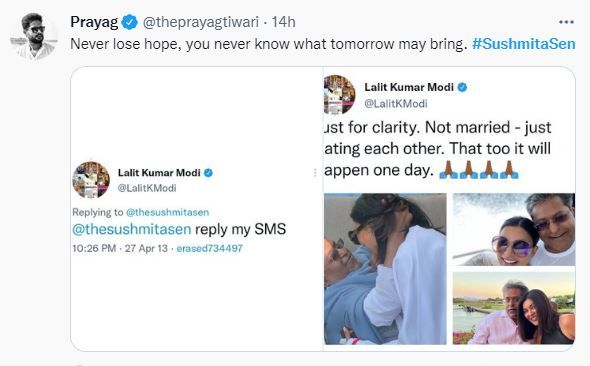Screen dimensions: 590x366
Task: Click the erased734497 source link
Action: [x=210, y=248]
